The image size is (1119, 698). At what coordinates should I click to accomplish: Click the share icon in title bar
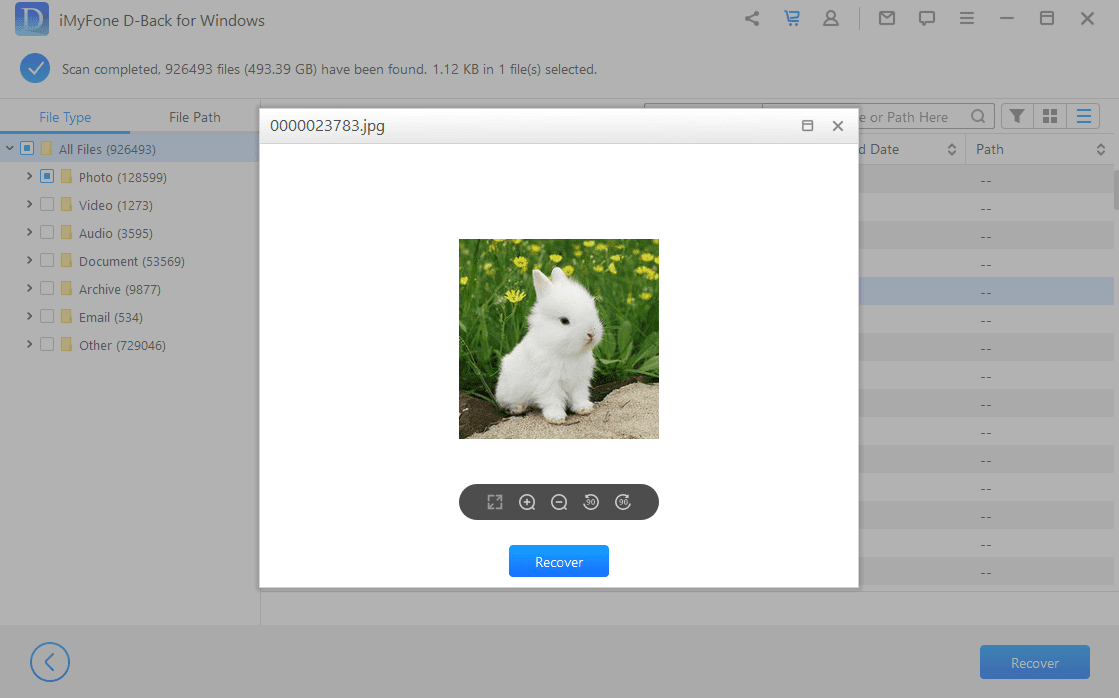click(751, 19)
